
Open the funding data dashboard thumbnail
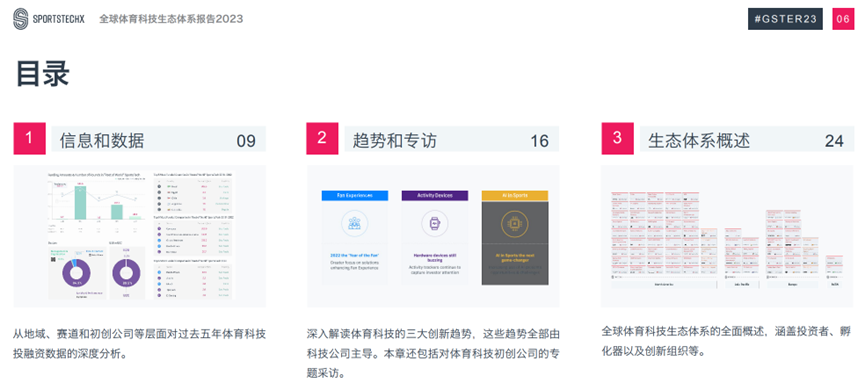coord(140,236)
